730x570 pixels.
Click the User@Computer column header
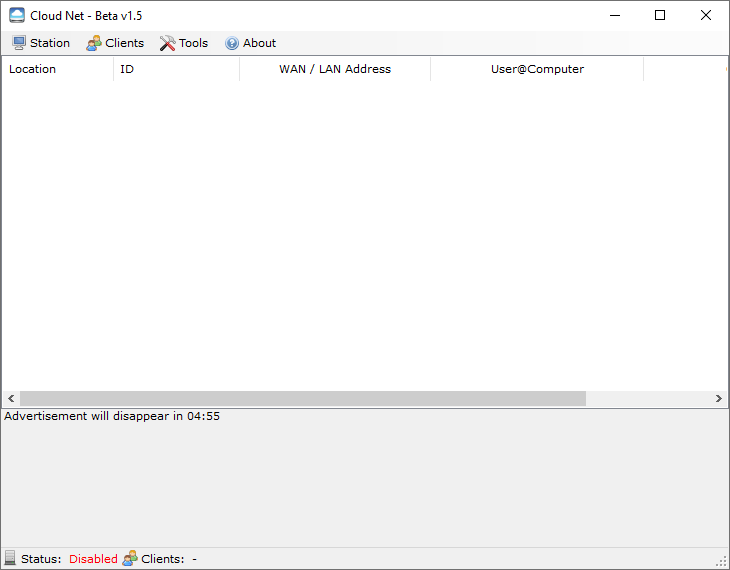coord(537,69)
